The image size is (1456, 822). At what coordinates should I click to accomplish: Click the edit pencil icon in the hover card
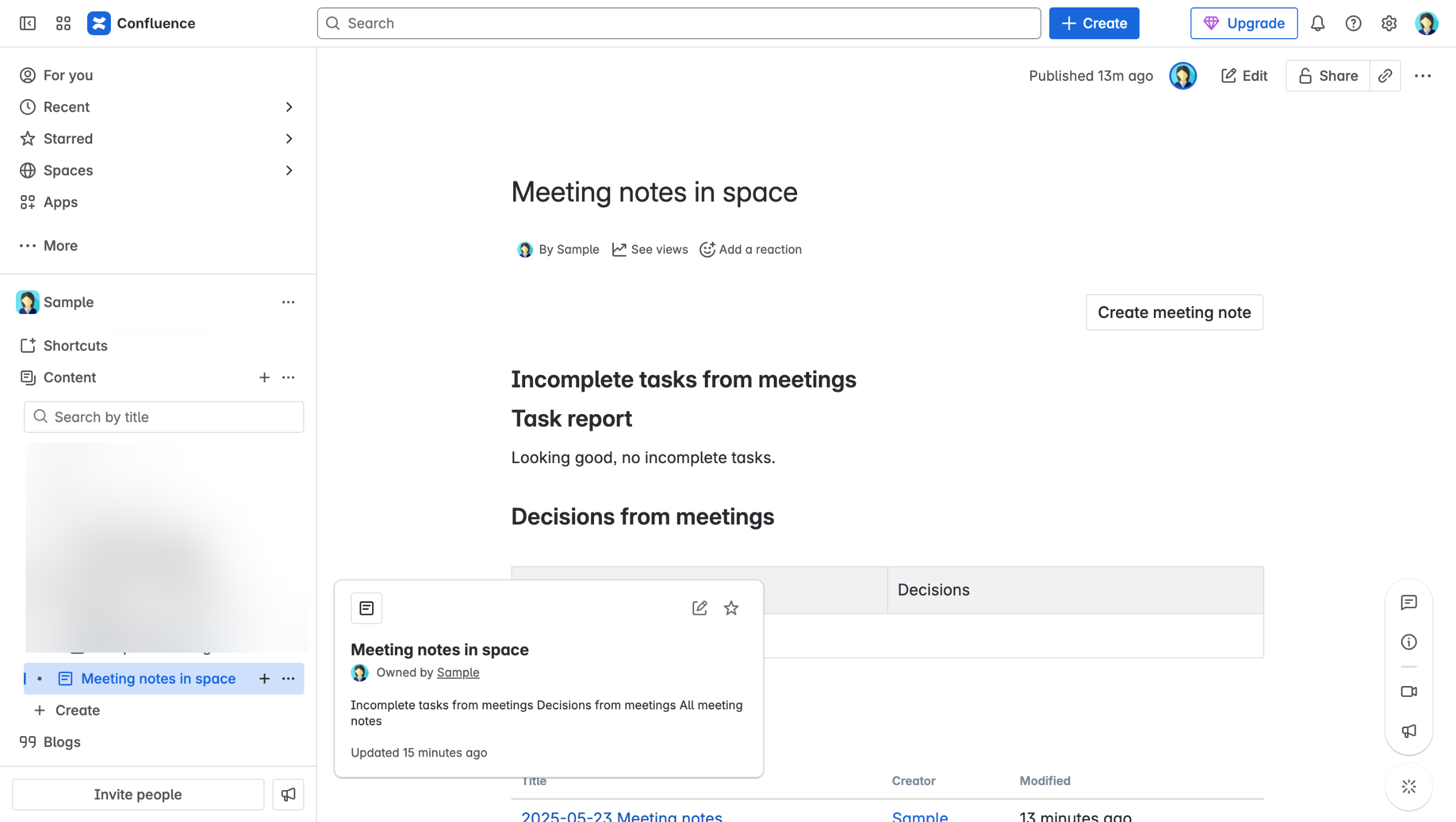699,608
